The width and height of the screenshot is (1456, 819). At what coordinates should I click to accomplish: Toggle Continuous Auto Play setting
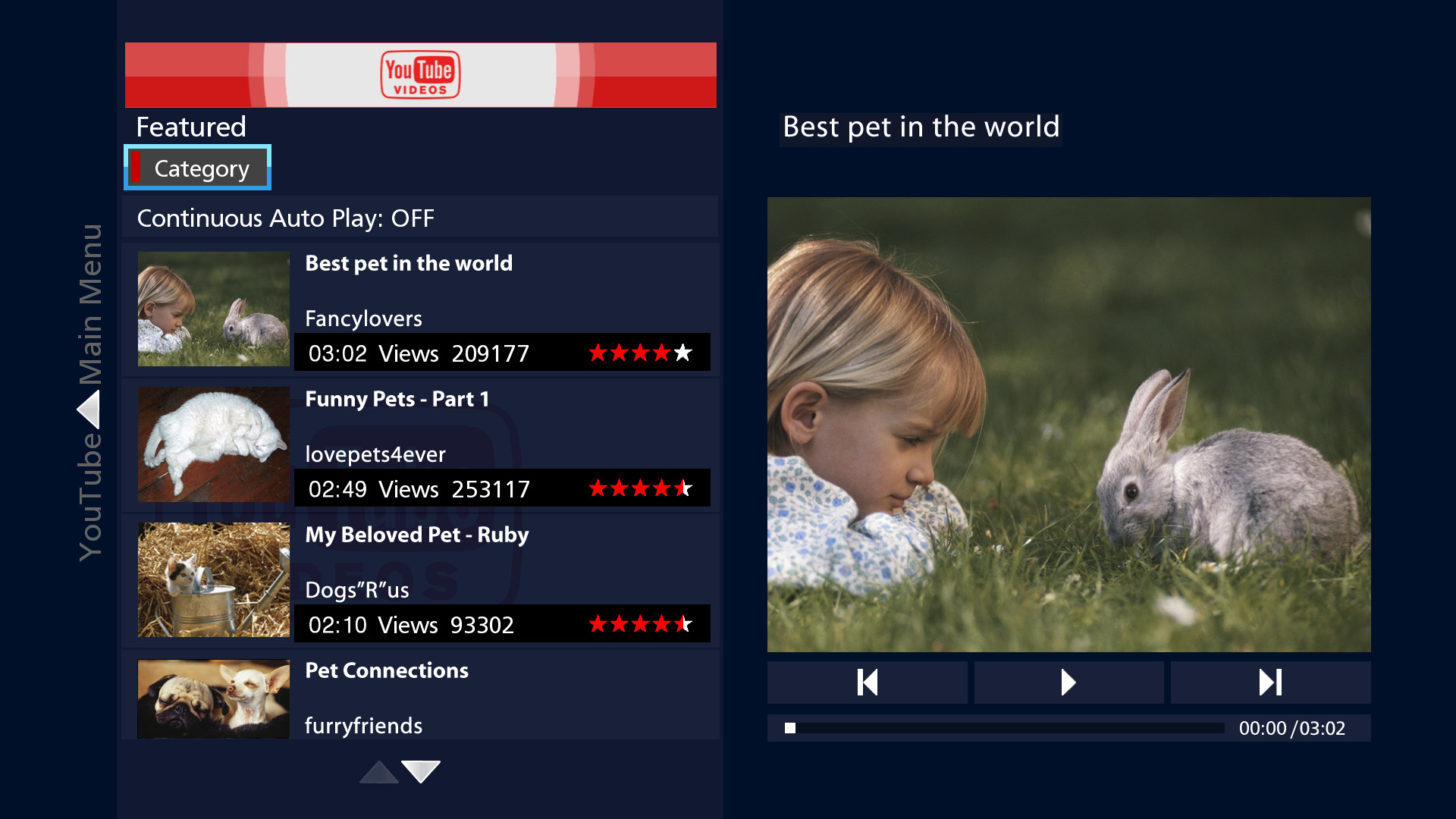[420, 218]
